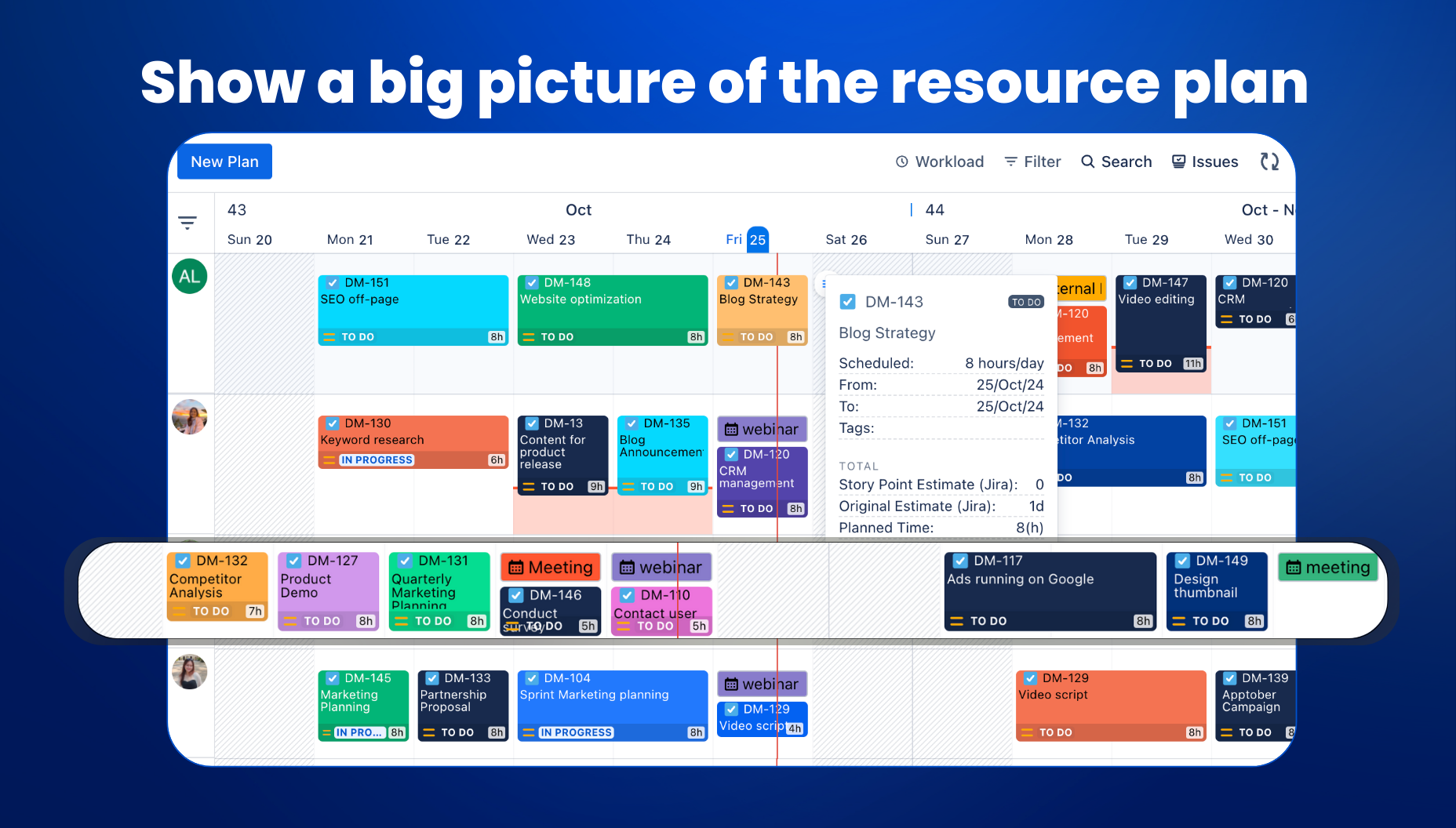The height and width of the screenshot is (828, 1456).
Task: Click IN PROGRESS status on DM-130 card
Action: (x=377, y=460)
